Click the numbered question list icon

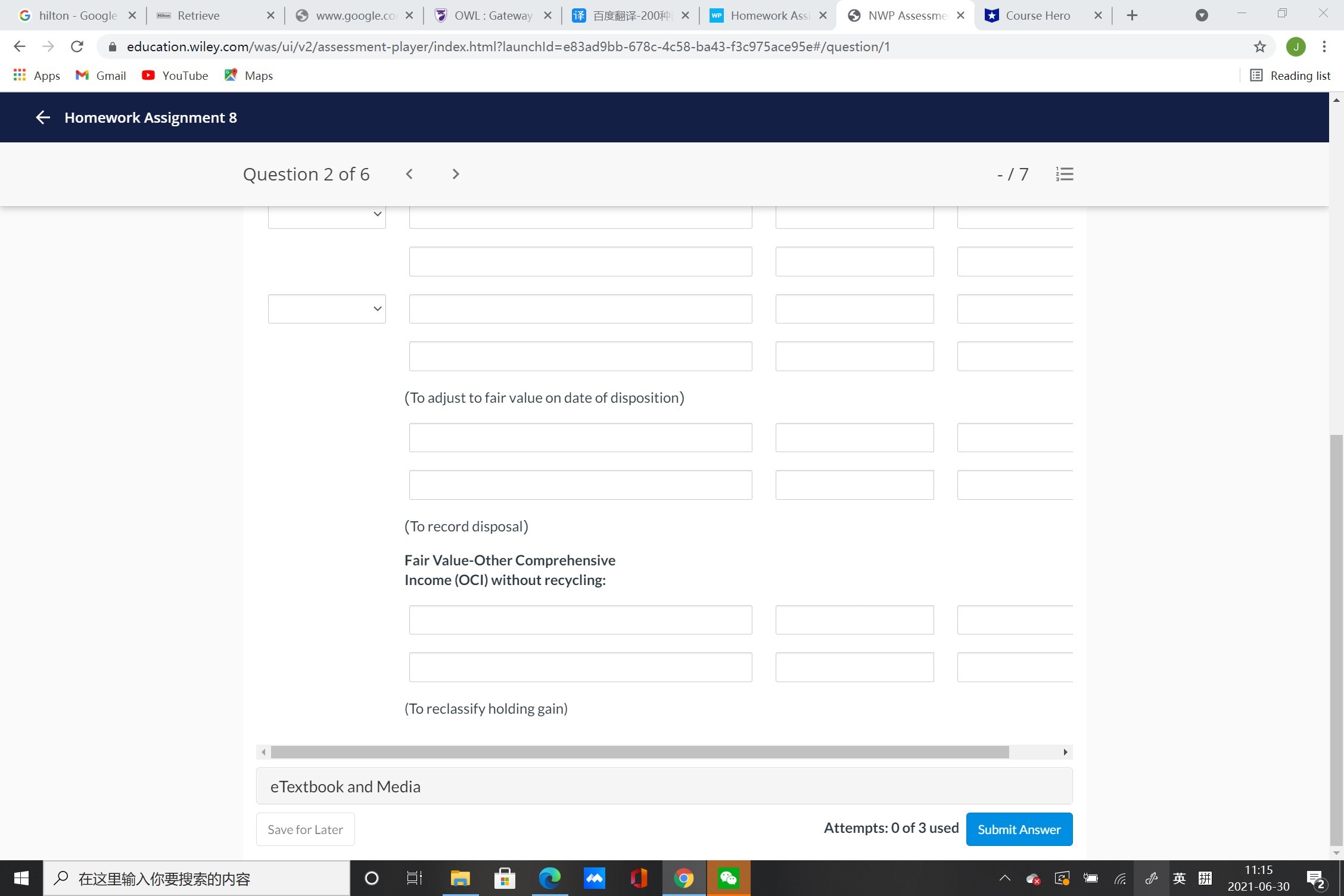1064,173
